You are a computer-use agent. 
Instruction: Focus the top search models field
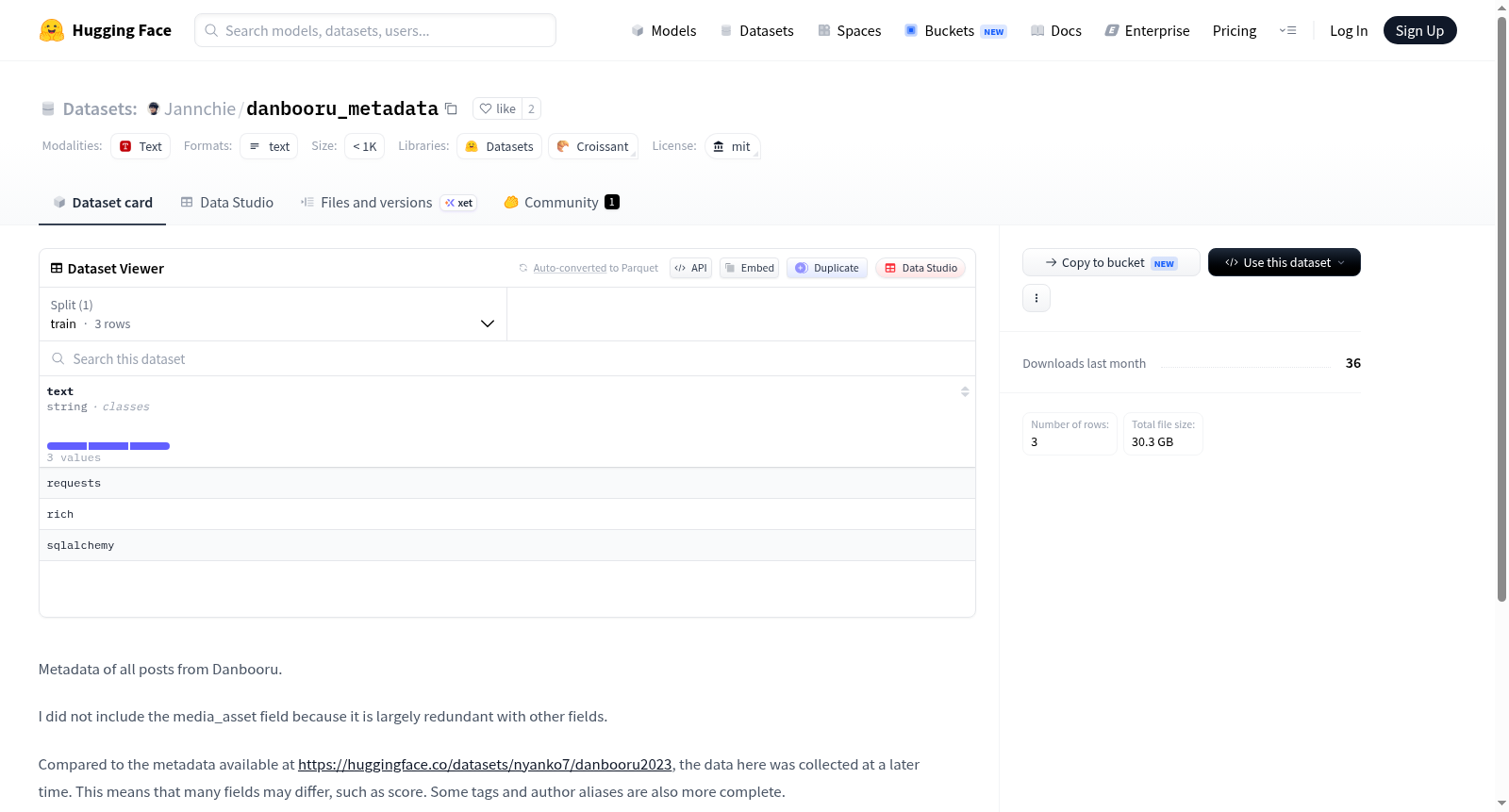coord(375,30)
